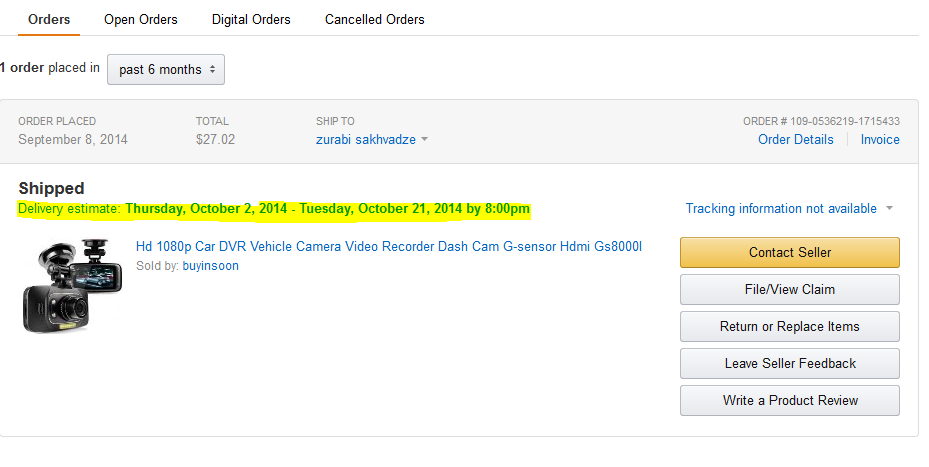Click the tracking information dropdown arrow

[x=888, y=209]
